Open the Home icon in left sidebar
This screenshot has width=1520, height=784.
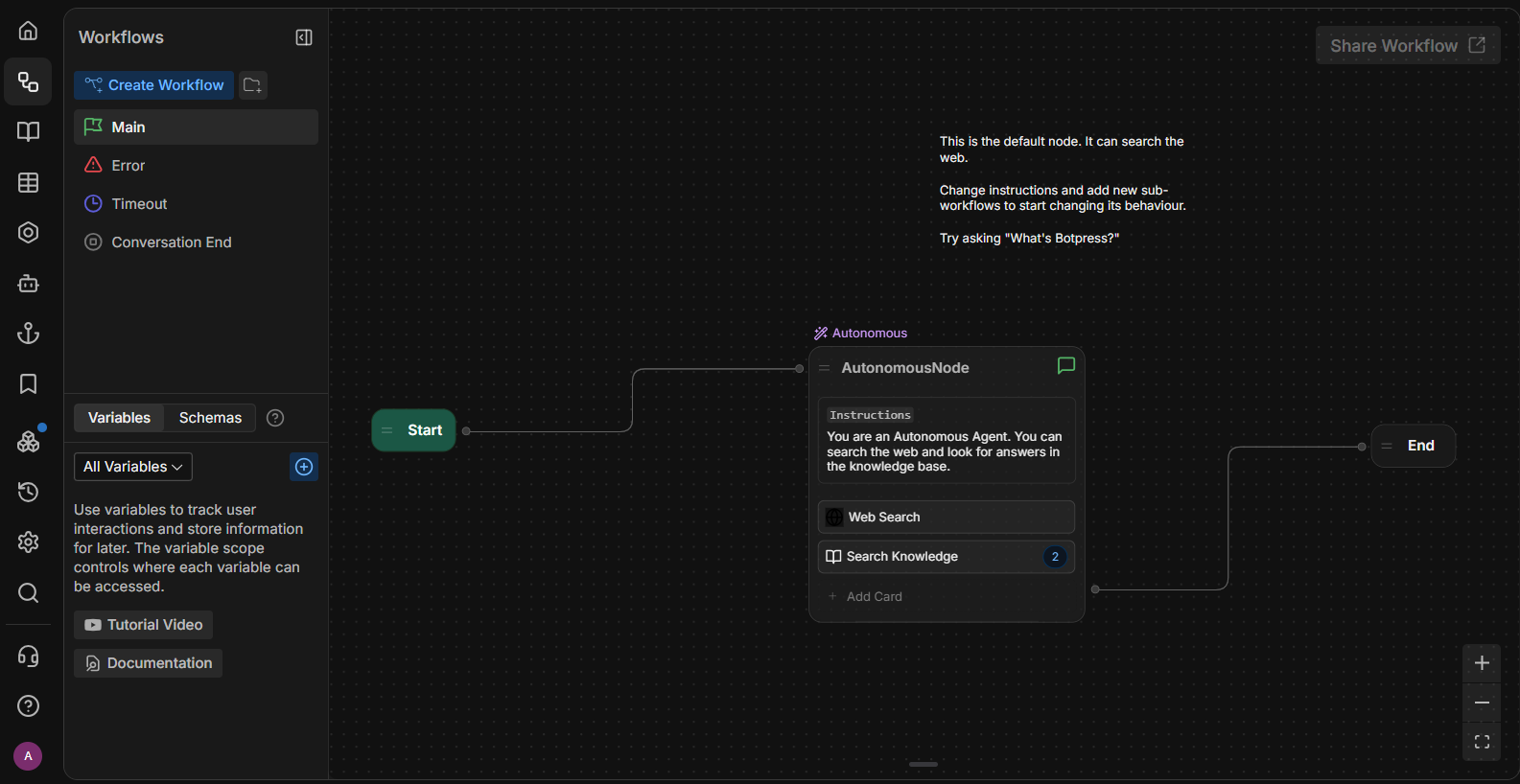click(x=29, y=31)
